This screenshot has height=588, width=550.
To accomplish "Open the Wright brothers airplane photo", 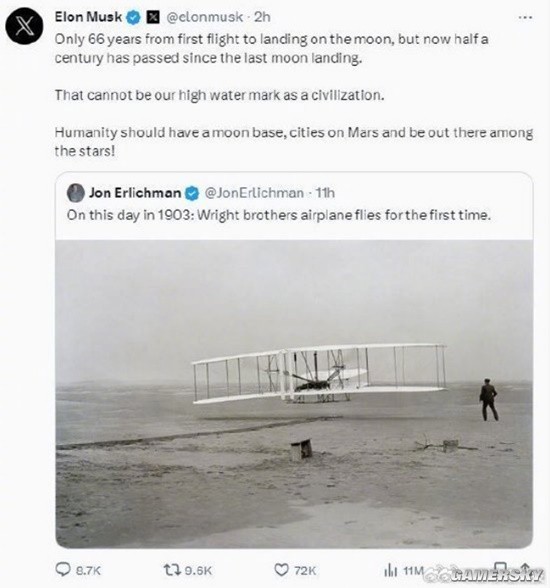I will pyautogui.click(x=294, y=393).
